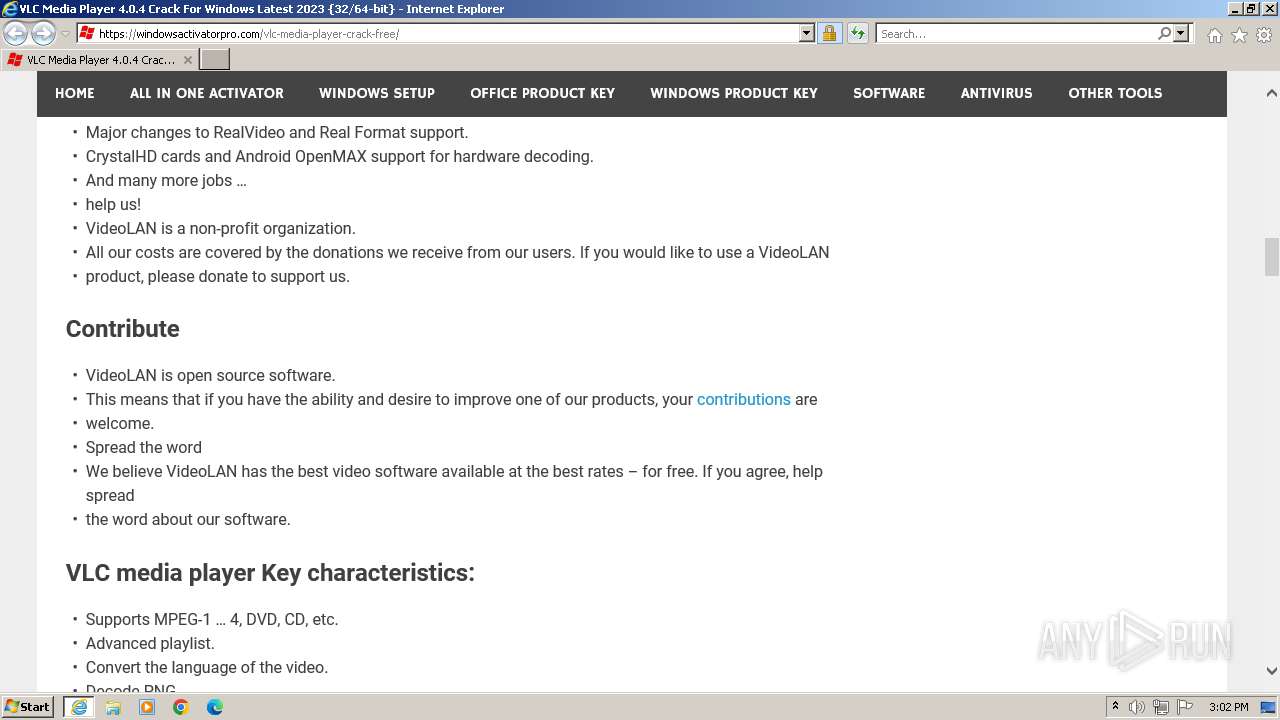The height and width of the screenshot is (720, 1280).
Task: Open the OTHER TOOLS menu item
Action: click(1115, 93)
